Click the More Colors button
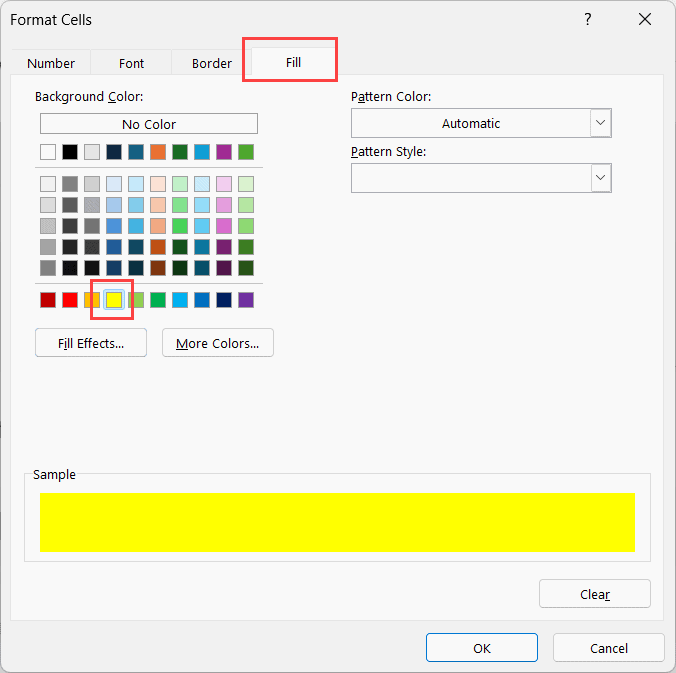The image size is (676, 673). point(217,343)
